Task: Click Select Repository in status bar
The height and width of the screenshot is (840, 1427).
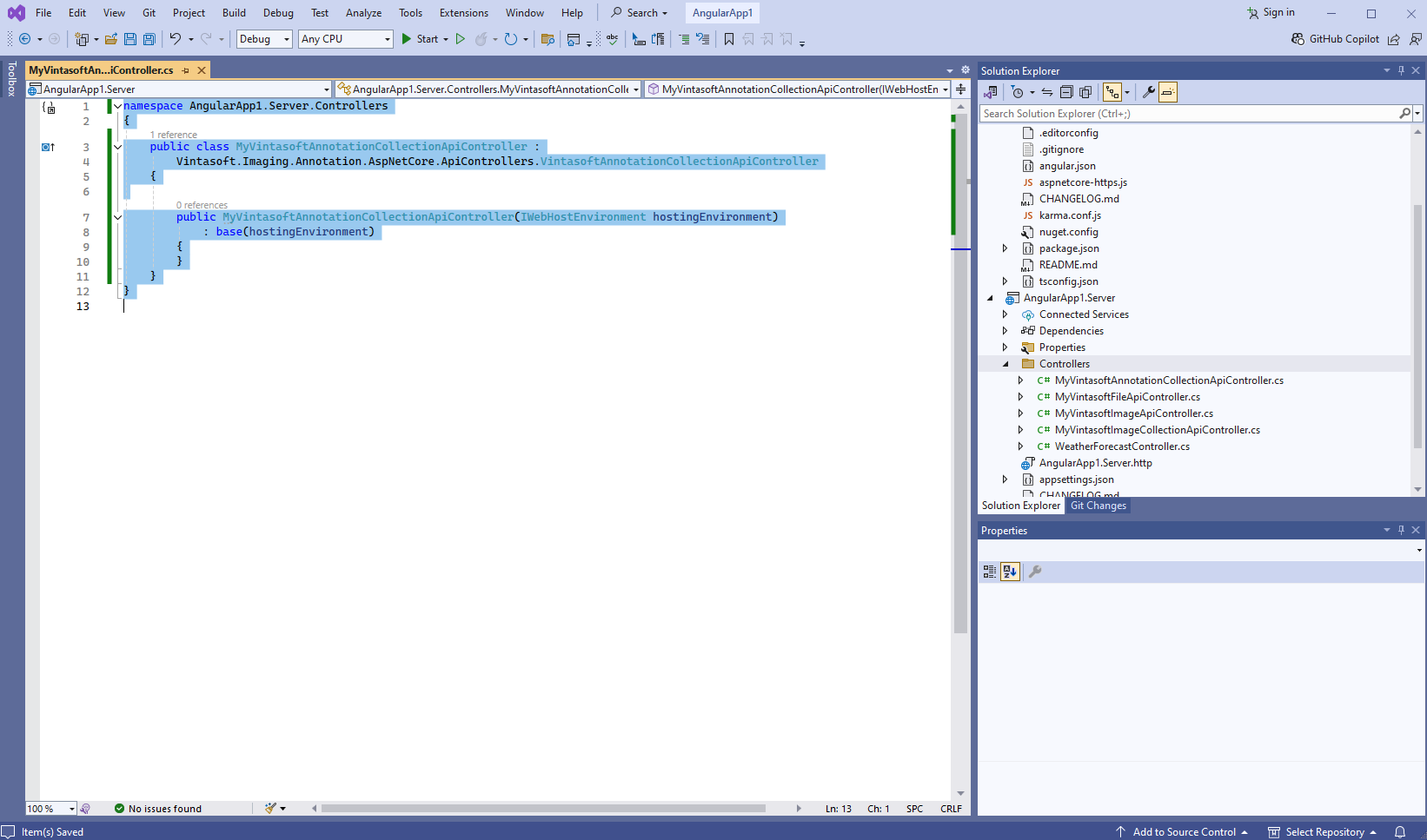Action: click(1323, 832)
